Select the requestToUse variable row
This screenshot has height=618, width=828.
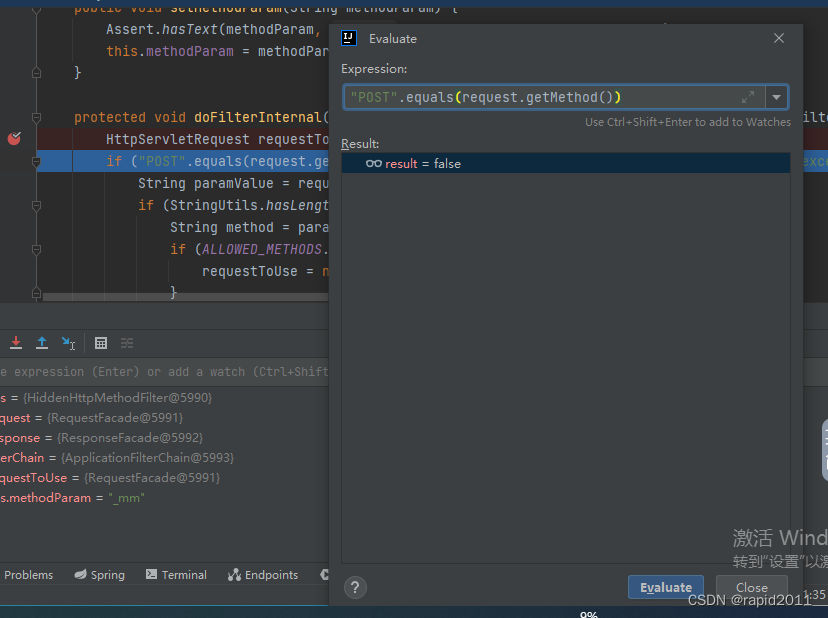[x=164, y=478]
